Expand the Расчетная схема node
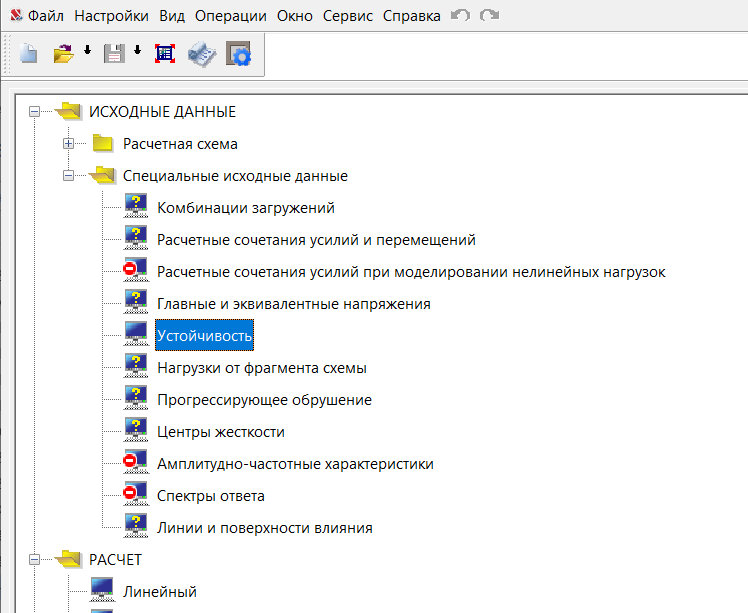Image resolution: width=748 pixels, height=613 pixels. pyautogui.click(x=69, y=144)
